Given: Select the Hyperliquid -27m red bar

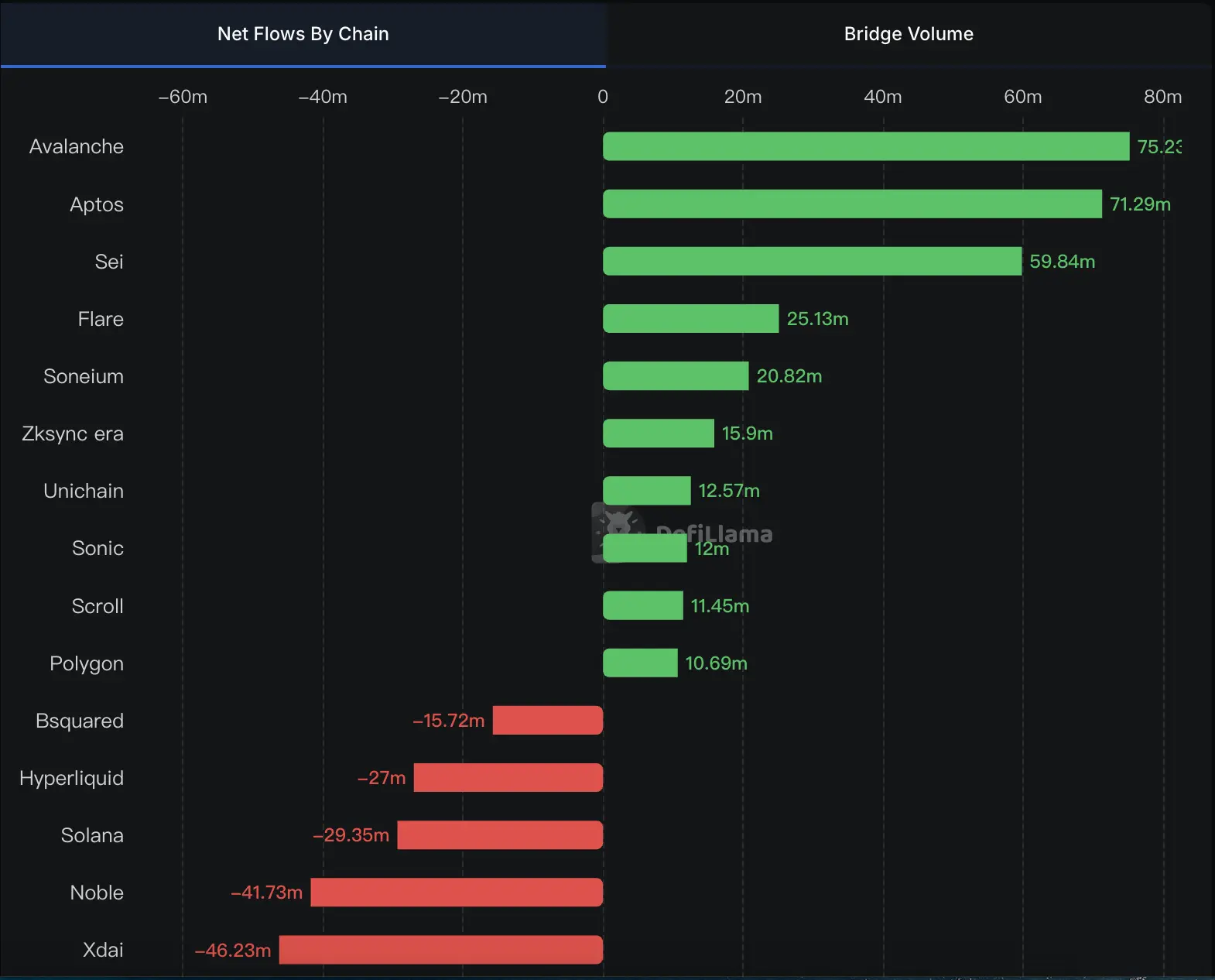Looking at the screenshot, I should click(x=508, y=777).
